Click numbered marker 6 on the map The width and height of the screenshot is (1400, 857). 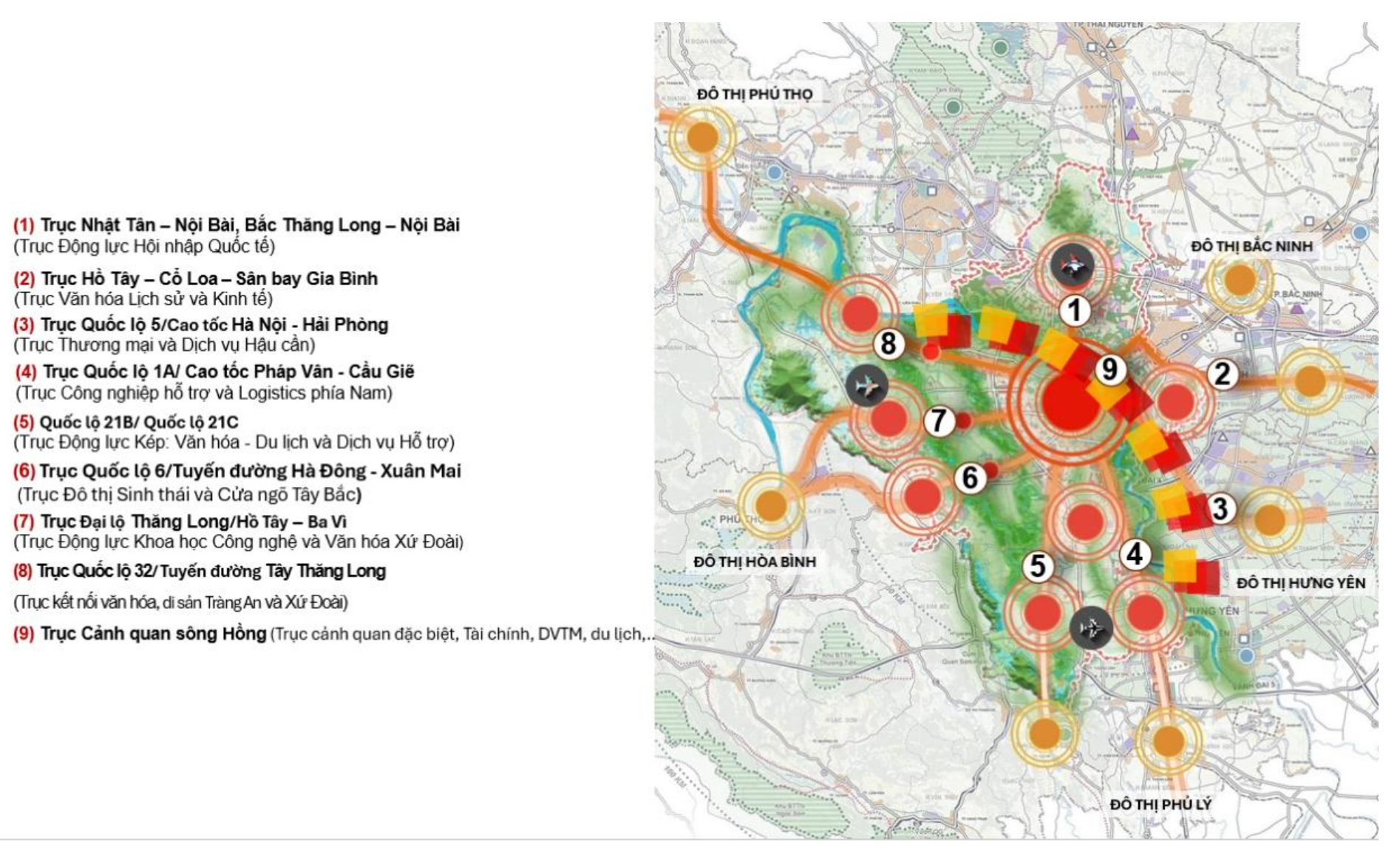pyautogui.click(x=970, y=478)
